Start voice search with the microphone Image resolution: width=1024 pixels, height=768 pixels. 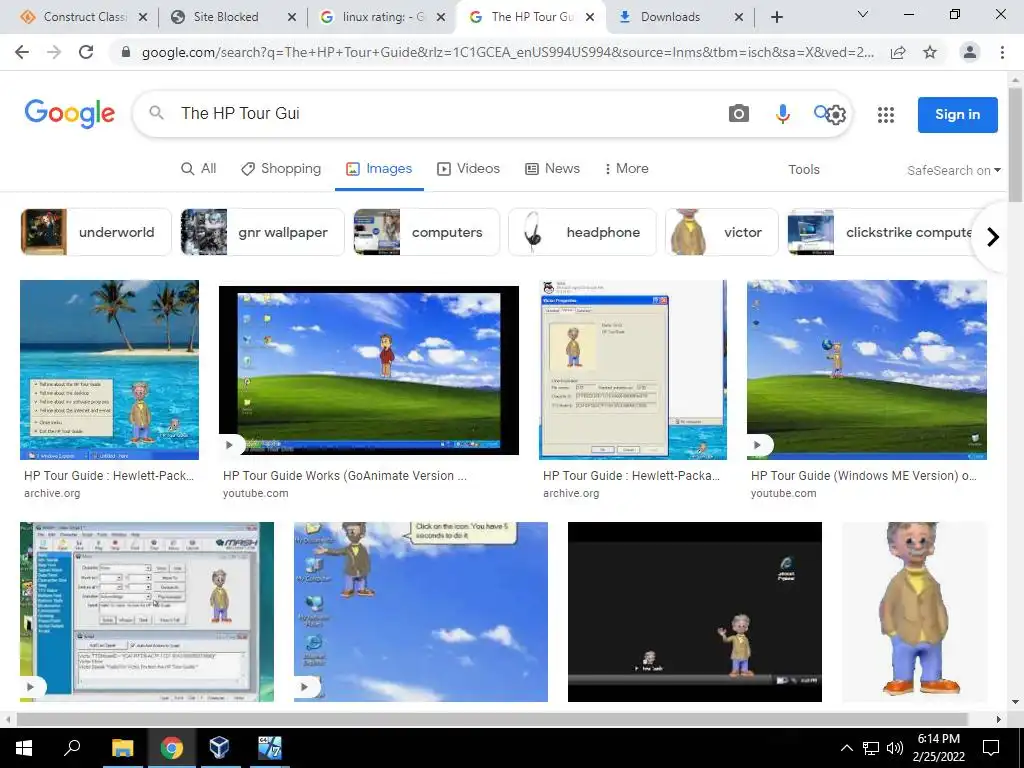[782, 114]
